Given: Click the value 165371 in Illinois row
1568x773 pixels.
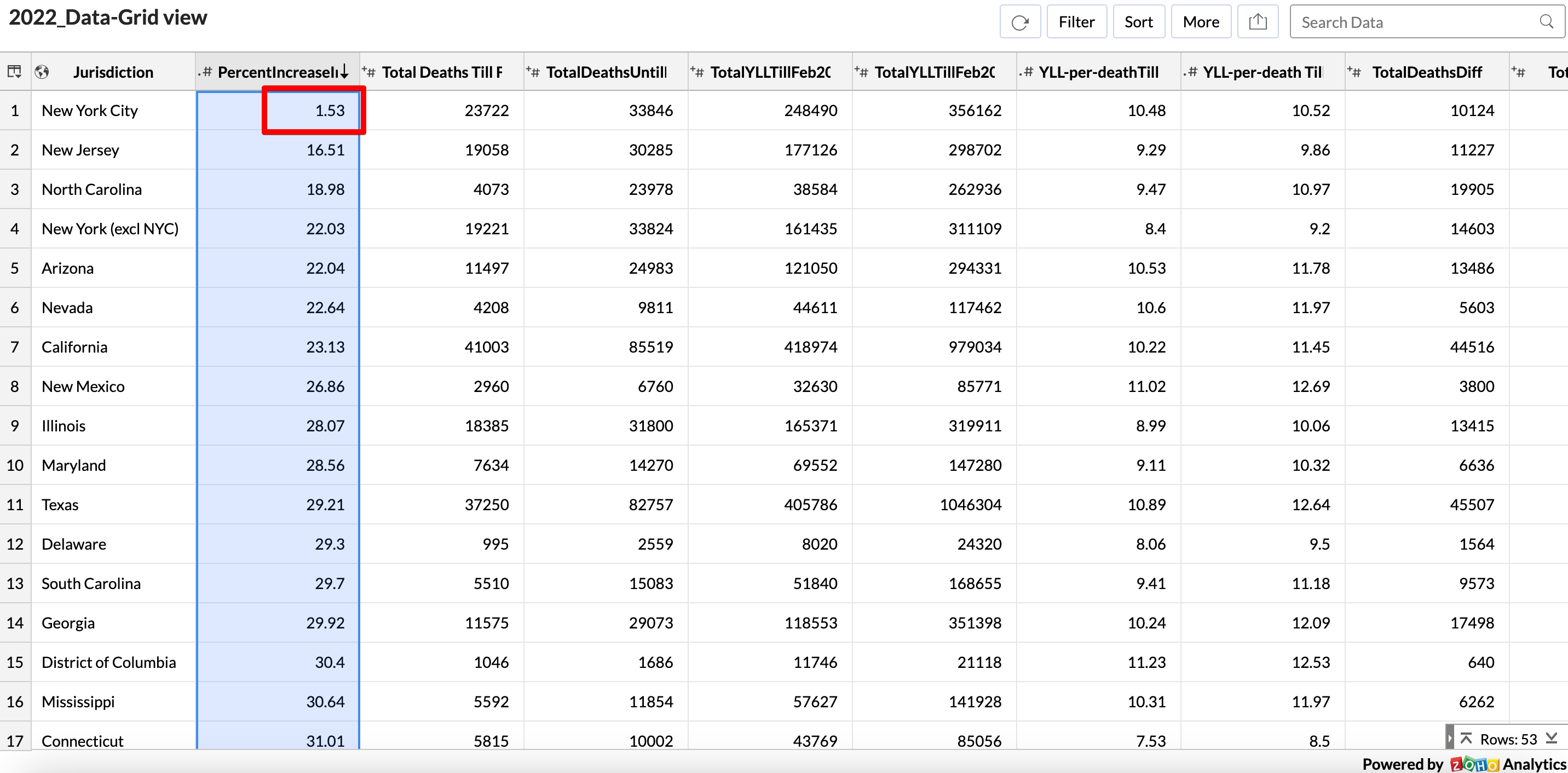Looking at the screenshot, I should pos(810,425).
